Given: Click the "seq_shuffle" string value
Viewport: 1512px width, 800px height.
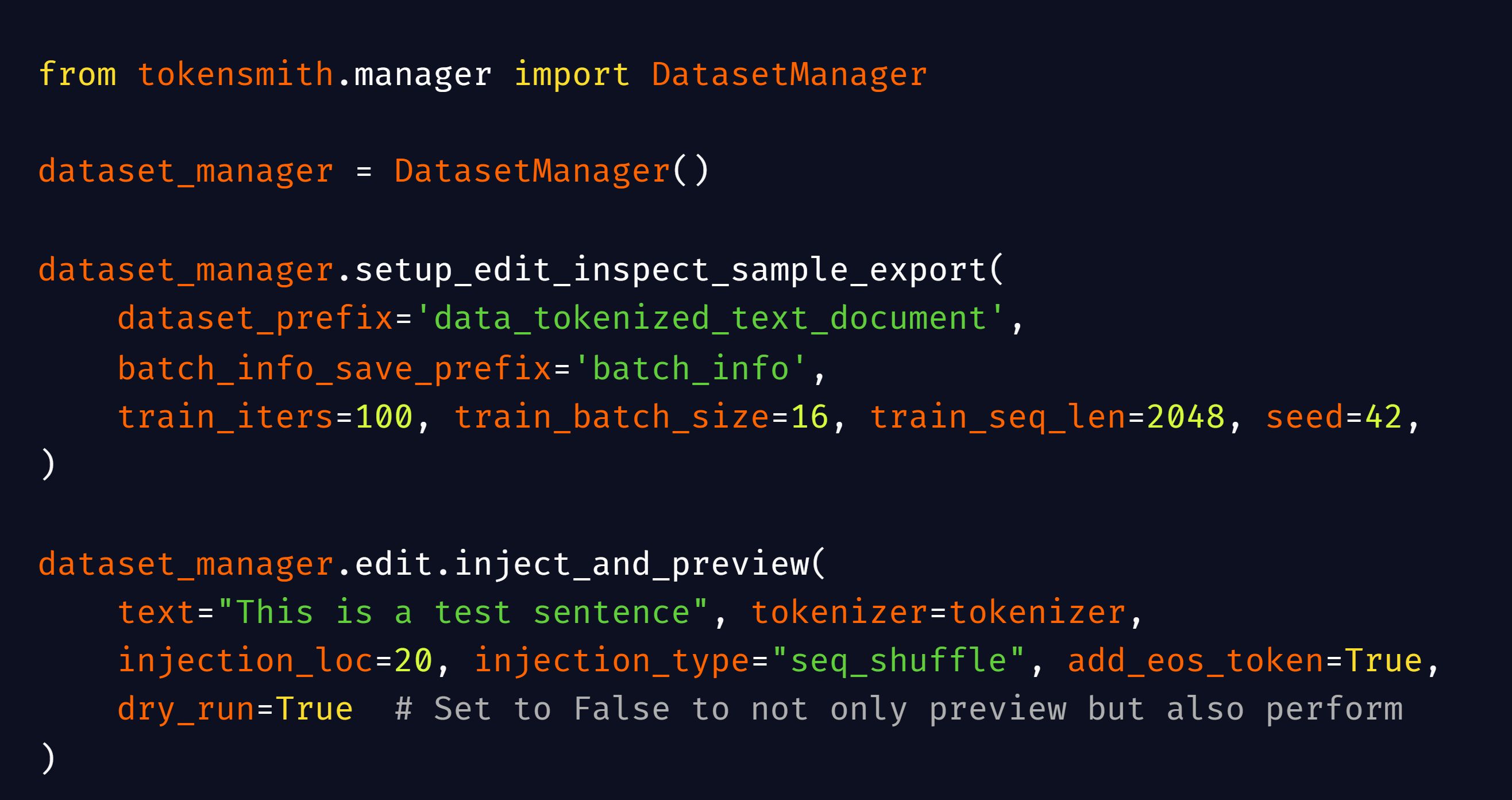Looking at the screenshot, I should 898,661.
